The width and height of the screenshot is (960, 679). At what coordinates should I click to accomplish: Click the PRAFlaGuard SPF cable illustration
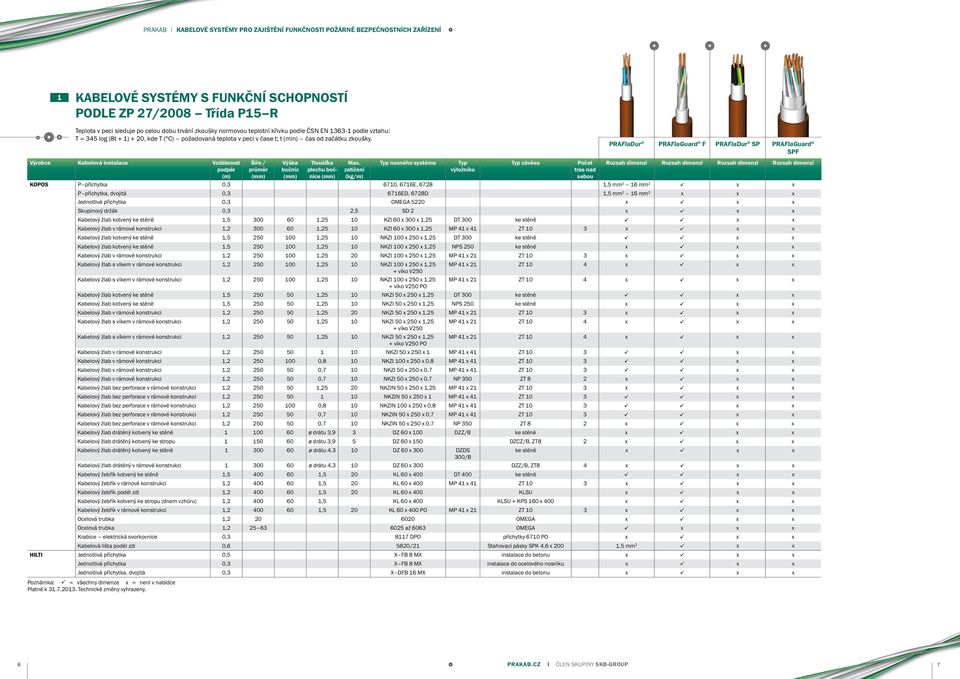(x=793, y=95)
